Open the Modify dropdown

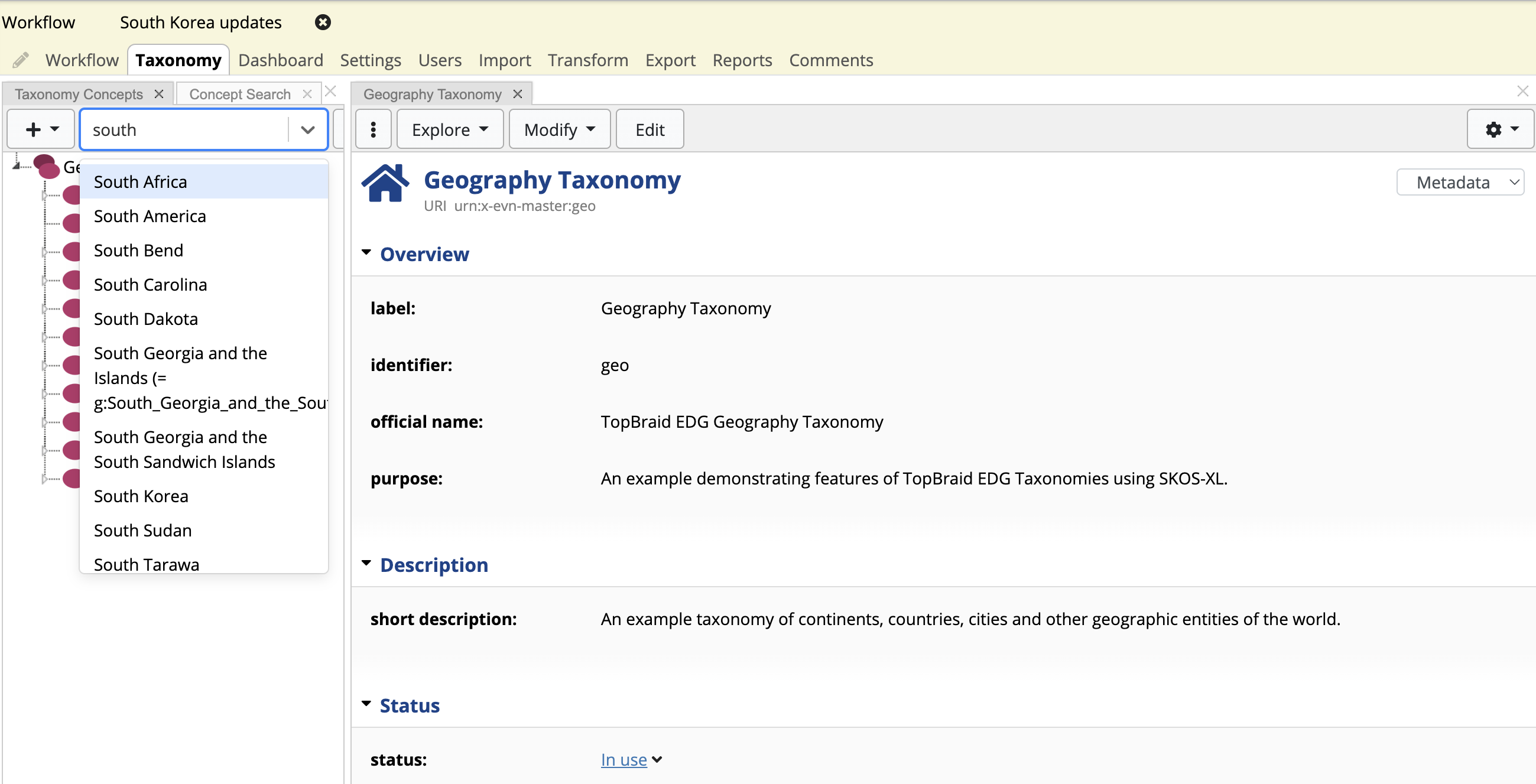tap(558, 129)
